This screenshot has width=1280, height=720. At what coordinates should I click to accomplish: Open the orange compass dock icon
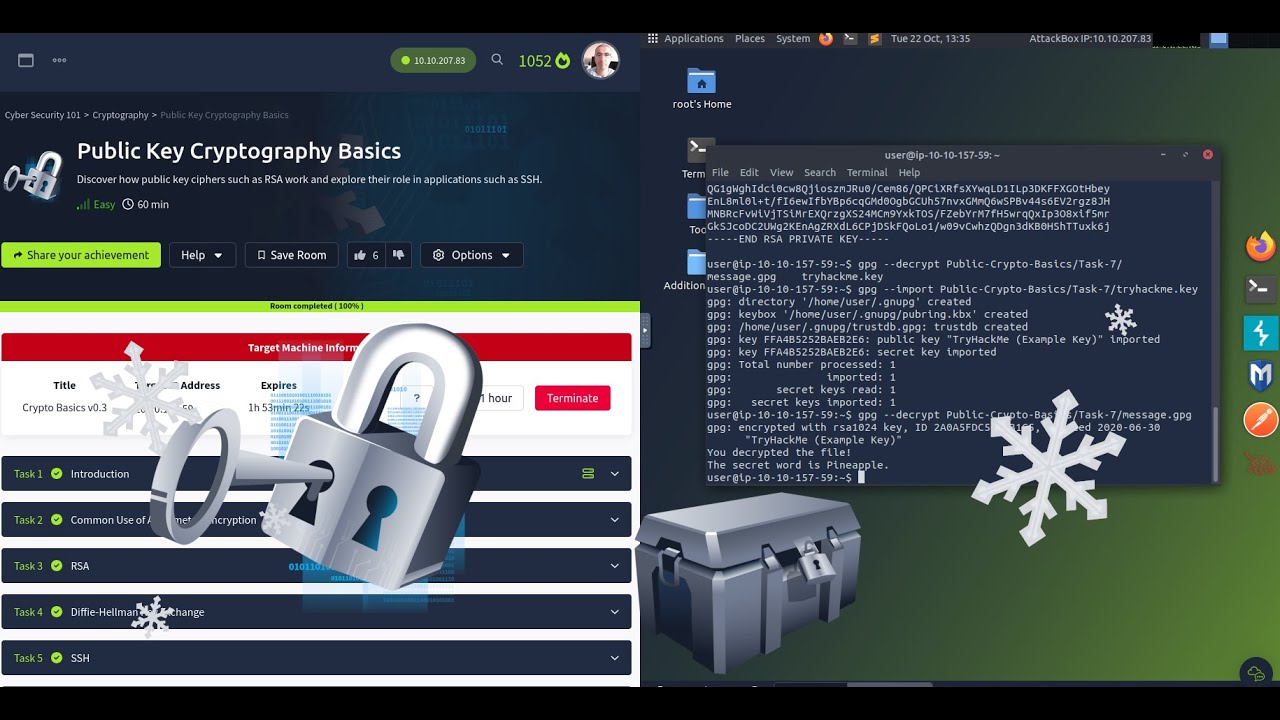1261,420
